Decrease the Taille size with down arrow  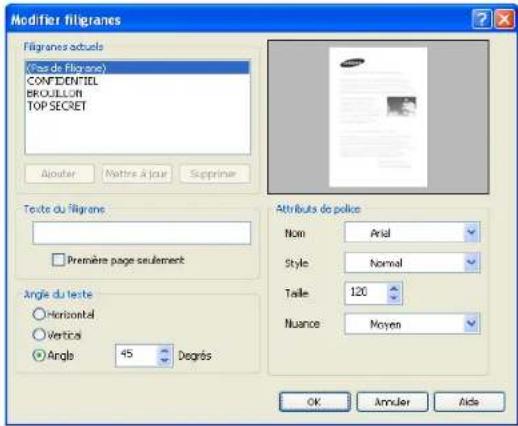point(394,297)
